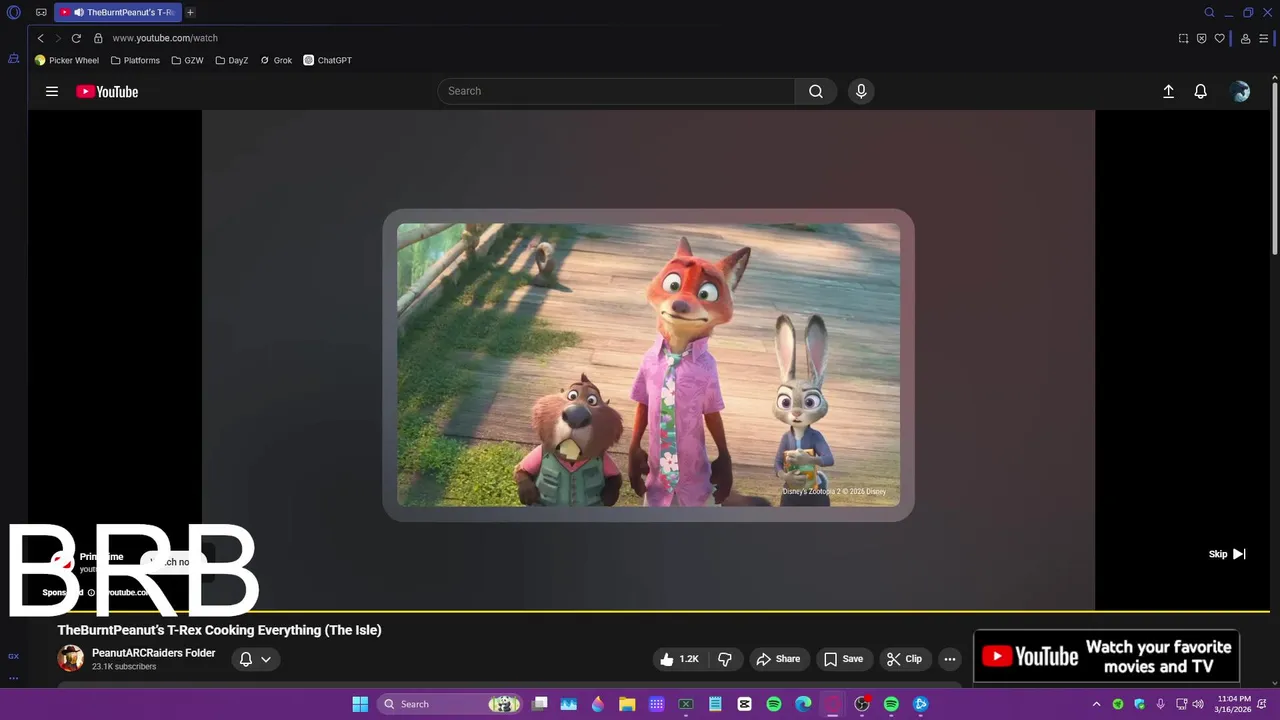
Task: Open the Windows Start menu
Action: pos(360,704)
